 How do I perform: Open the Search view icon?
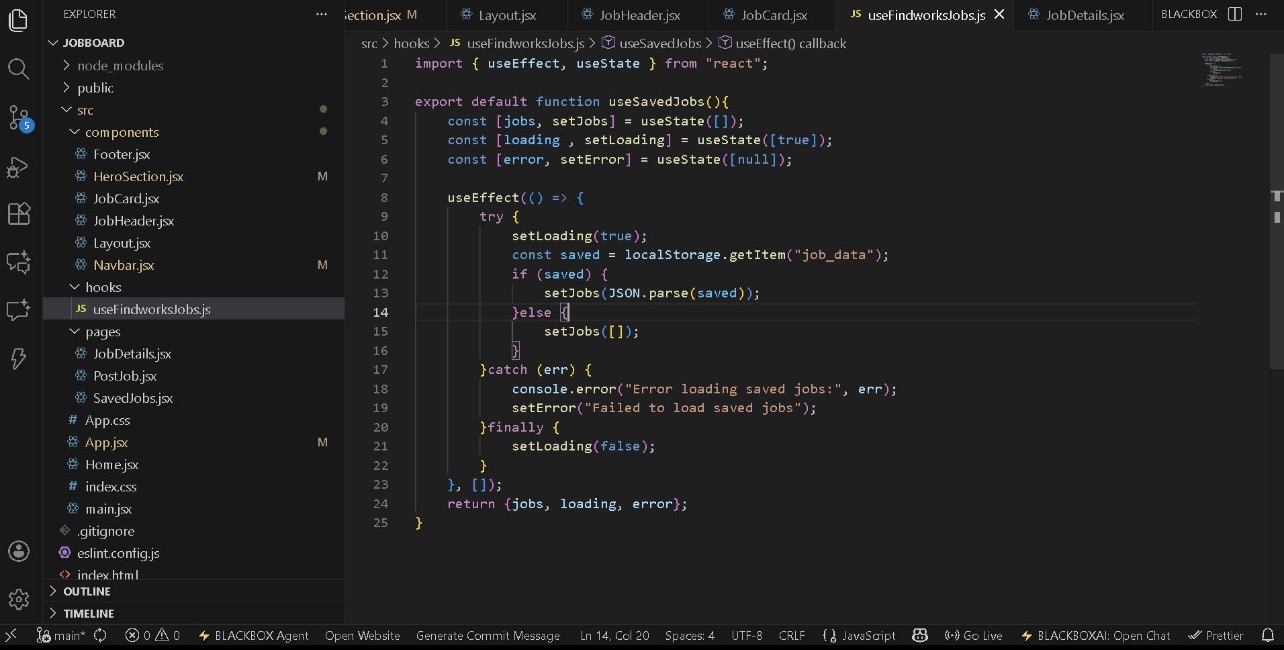[18, 69]
